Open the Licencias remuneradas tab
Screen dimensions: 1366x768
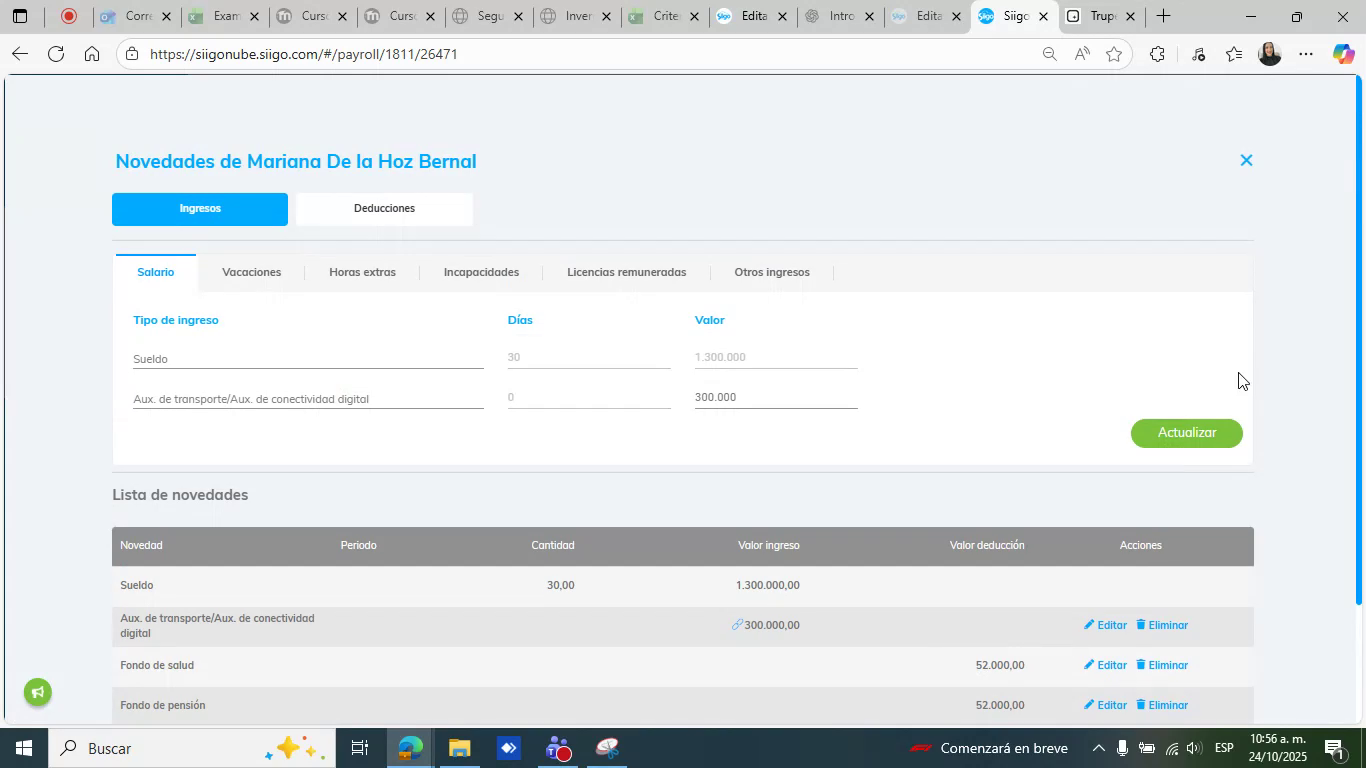click(626, 272)
